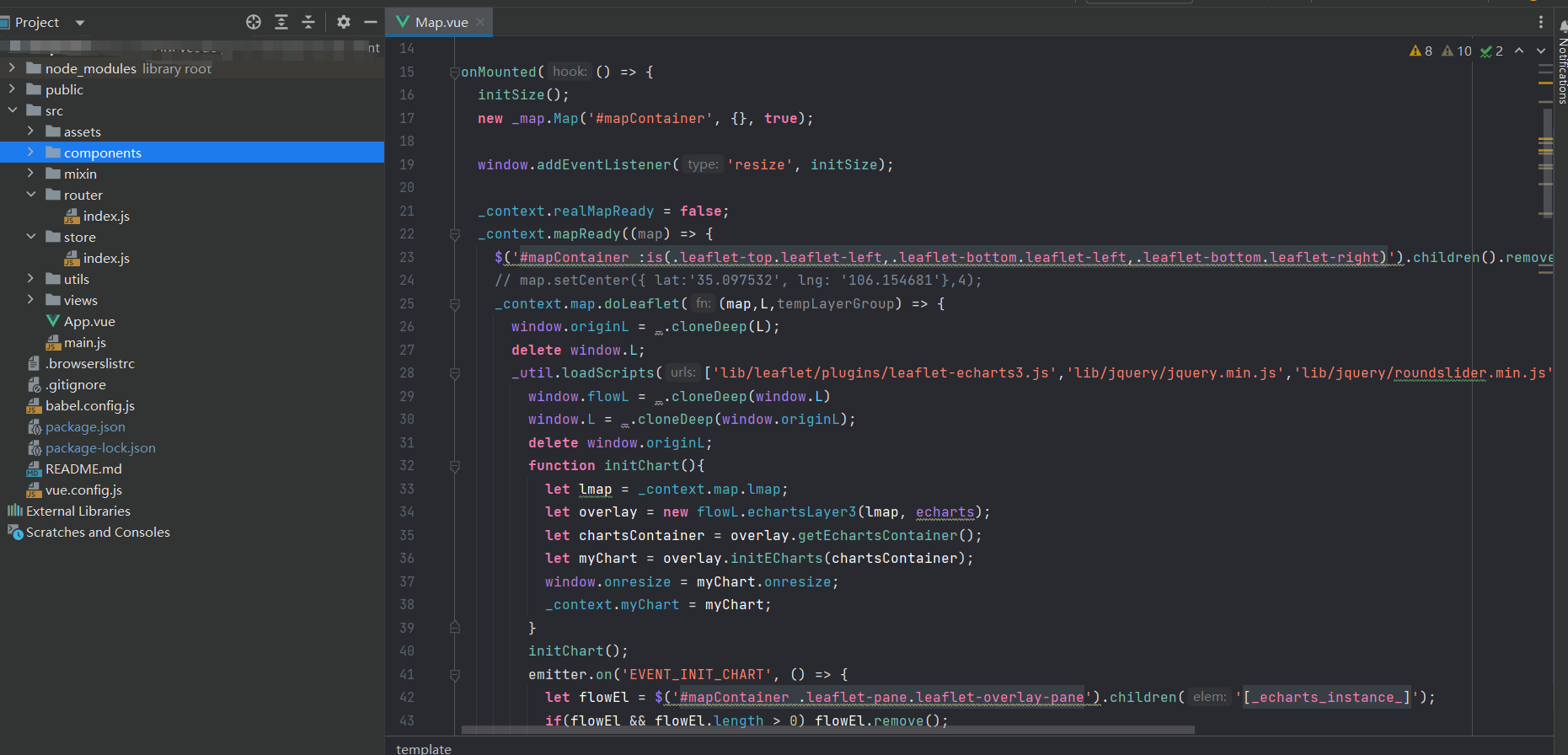
Task: Click 'echarts' underlined word on line 34
Action: [x=945, y=512]
